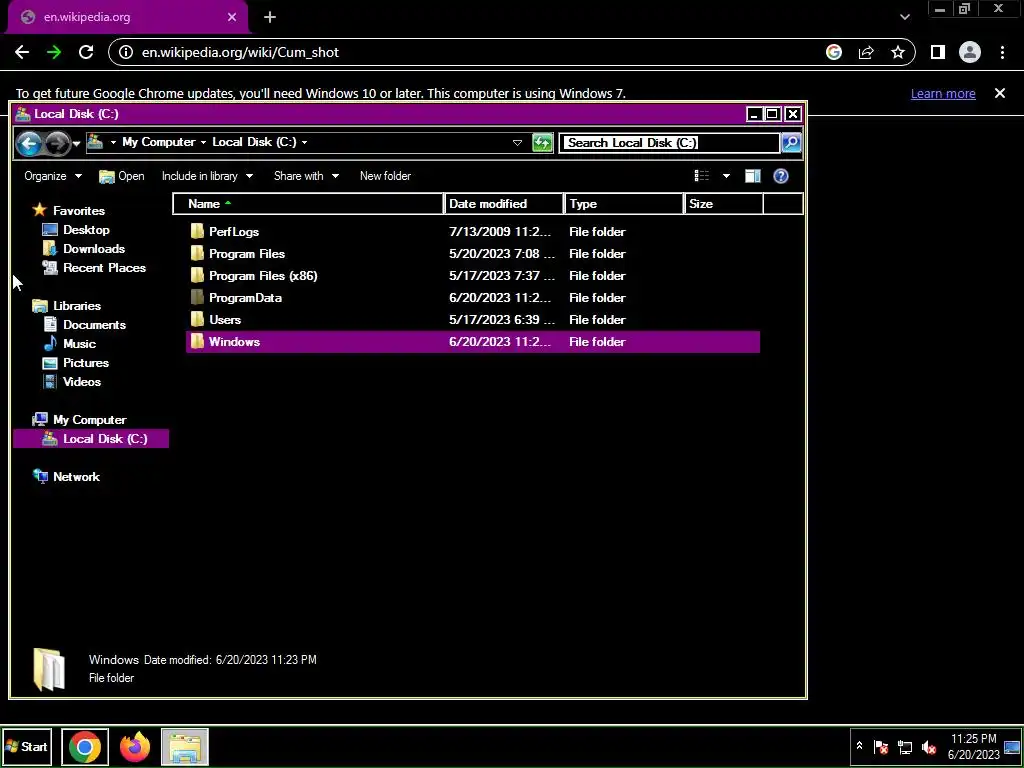Bookmark this tab with star icon

[898, 52]
